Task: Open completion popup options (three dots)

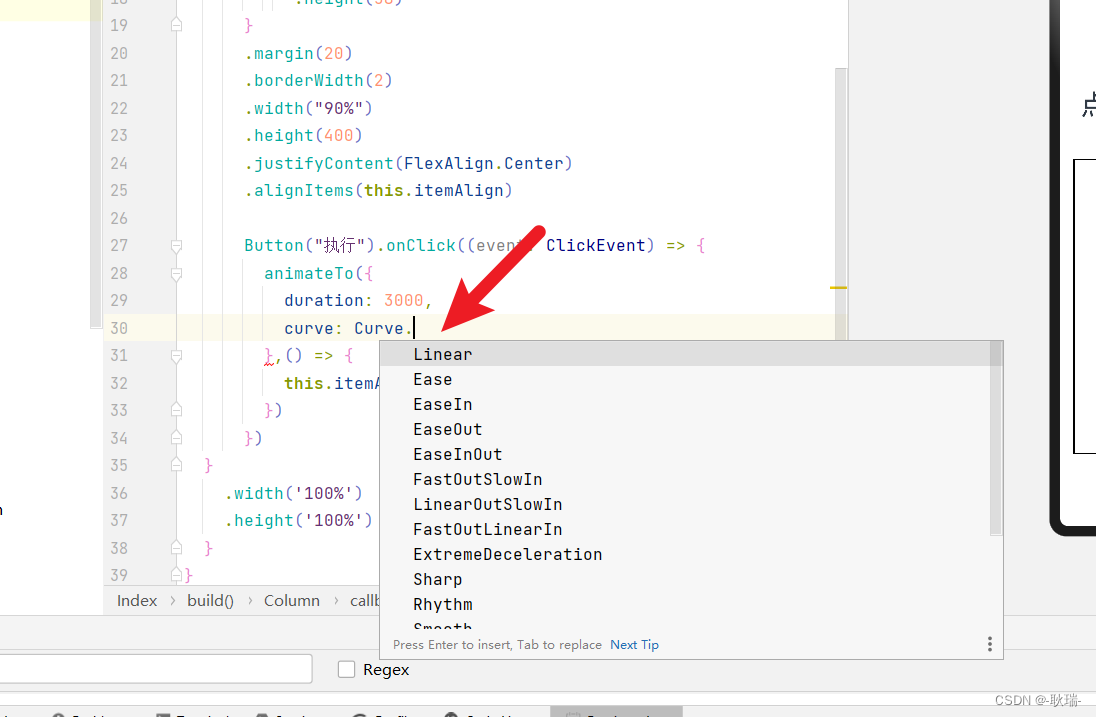Action: point(989,644)
